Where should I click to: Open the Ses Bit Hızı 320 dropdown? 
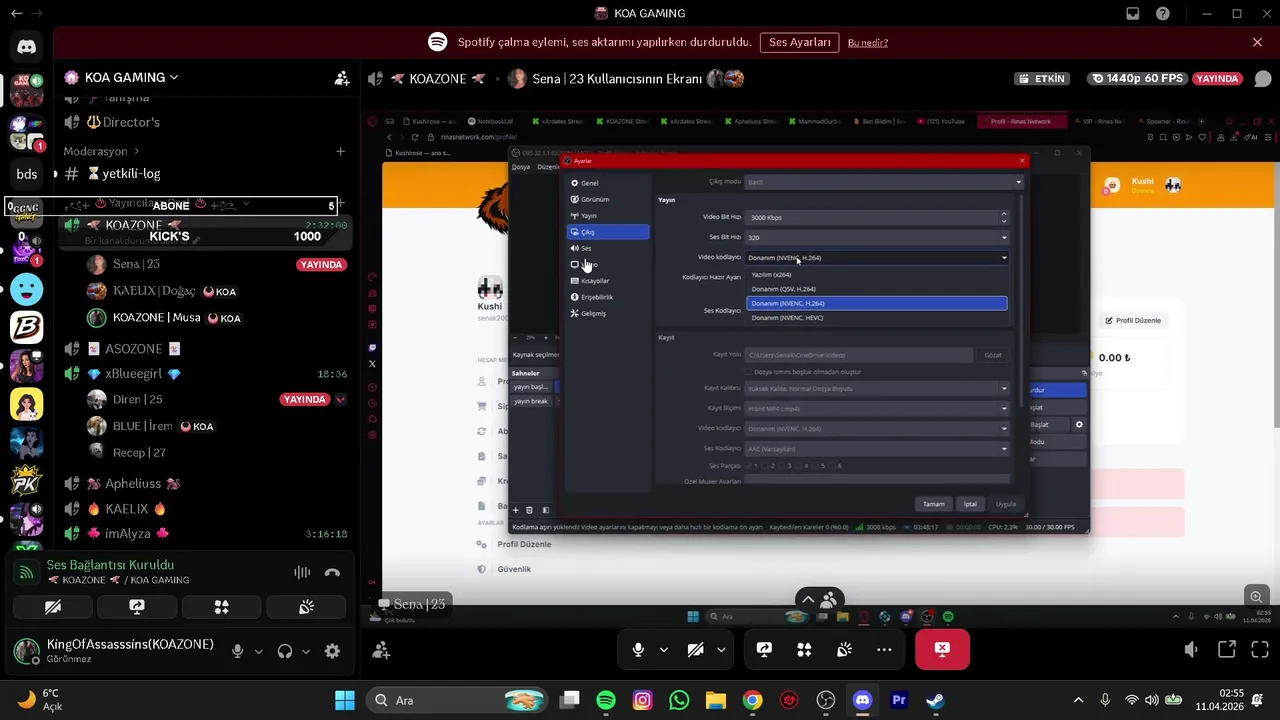pos(878,237)
